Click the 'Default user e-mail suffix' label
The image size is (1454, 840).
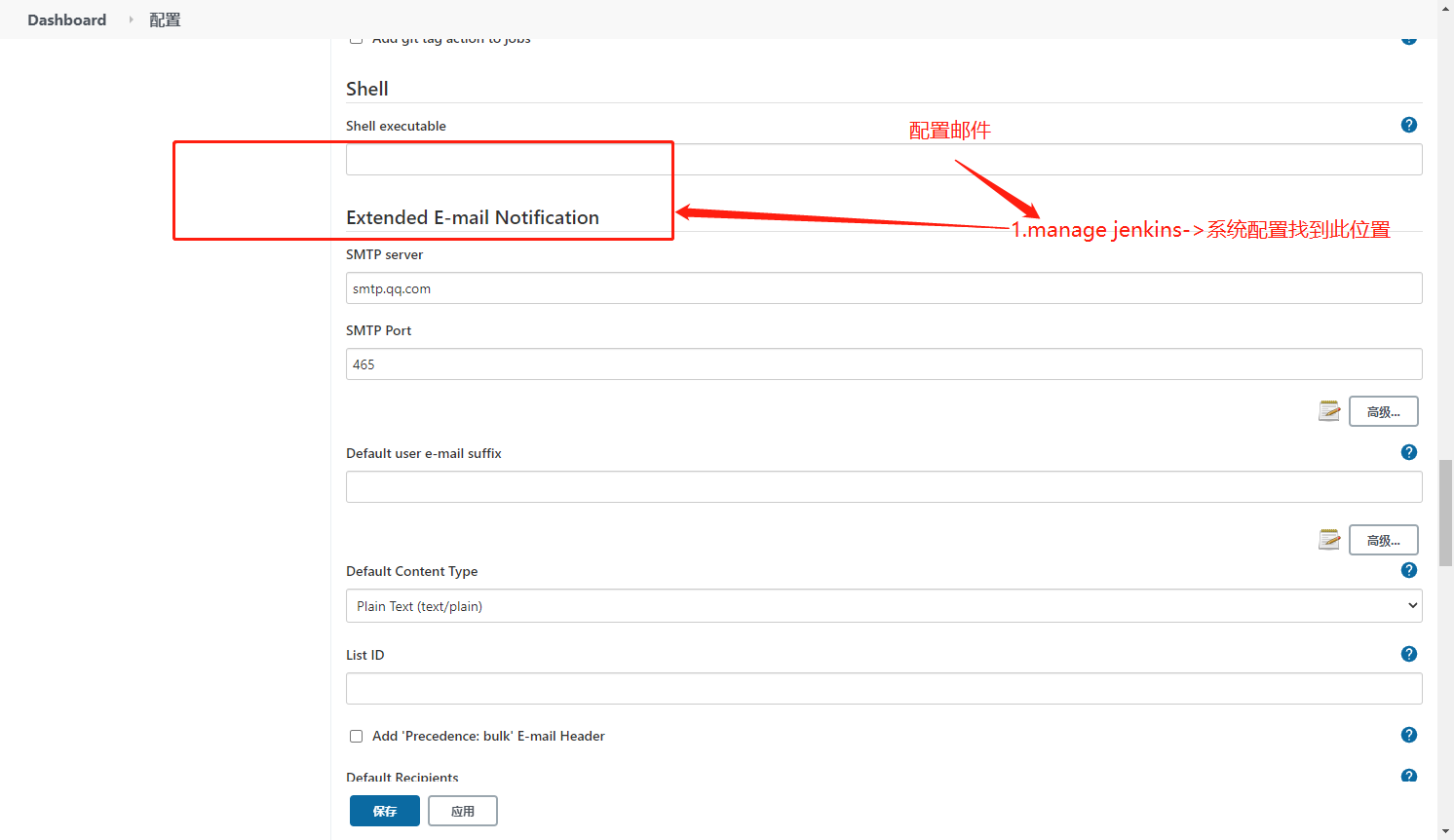tap(424, 453)
